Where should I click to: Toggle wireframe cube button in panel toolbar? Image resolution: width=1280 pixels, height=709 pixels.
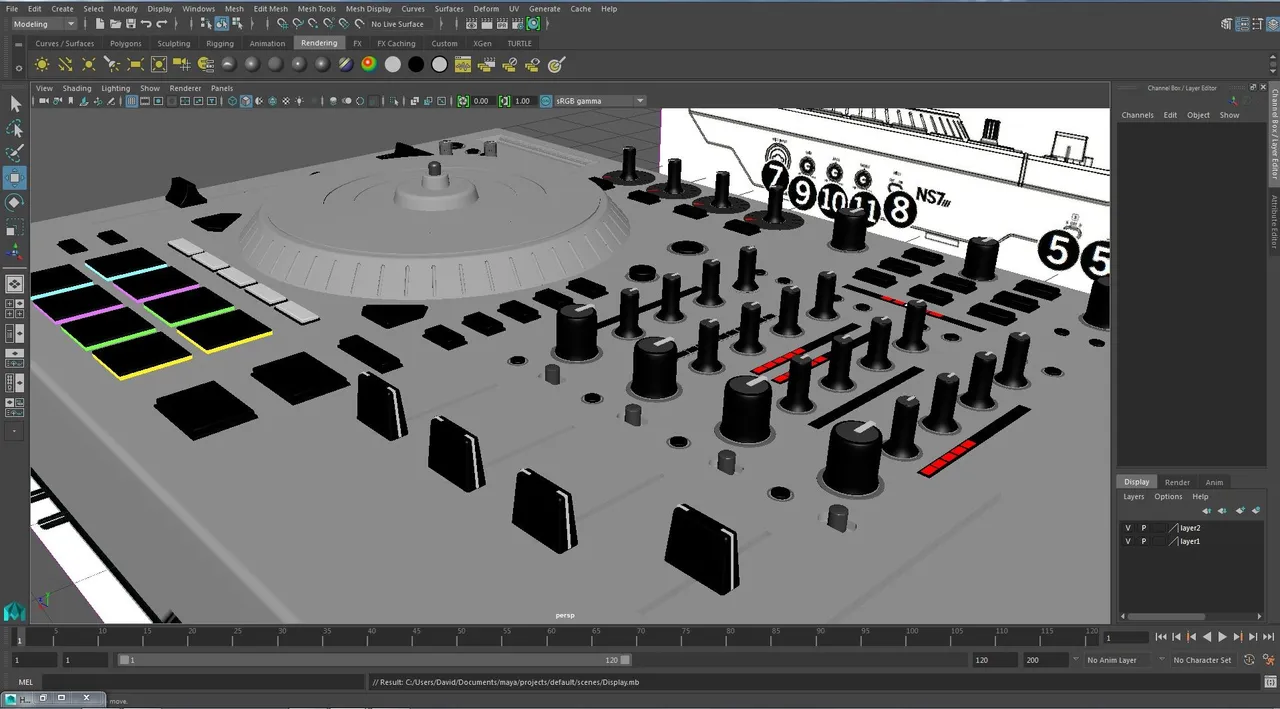(233, 101)
